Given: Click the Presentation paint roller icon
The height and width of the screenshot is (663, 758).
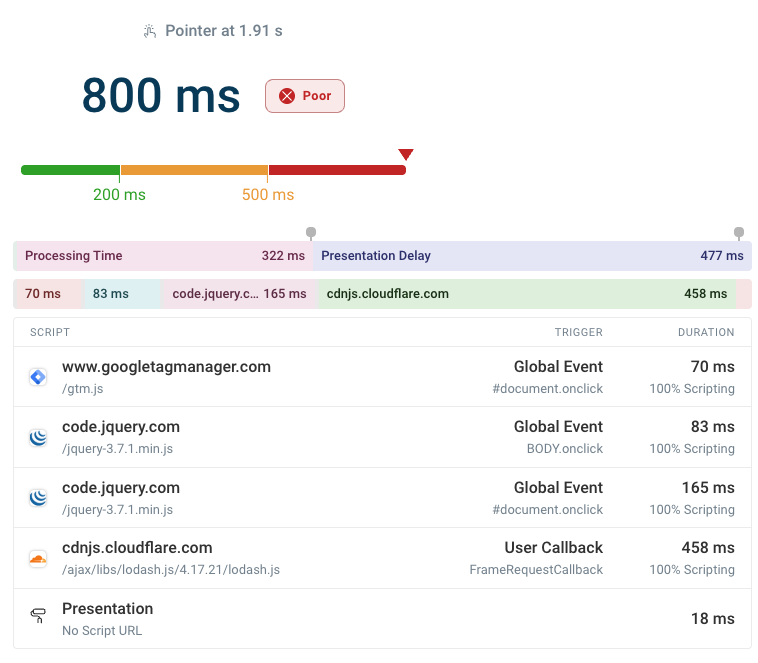Looking at the screenshot, I should coord(38,616).
